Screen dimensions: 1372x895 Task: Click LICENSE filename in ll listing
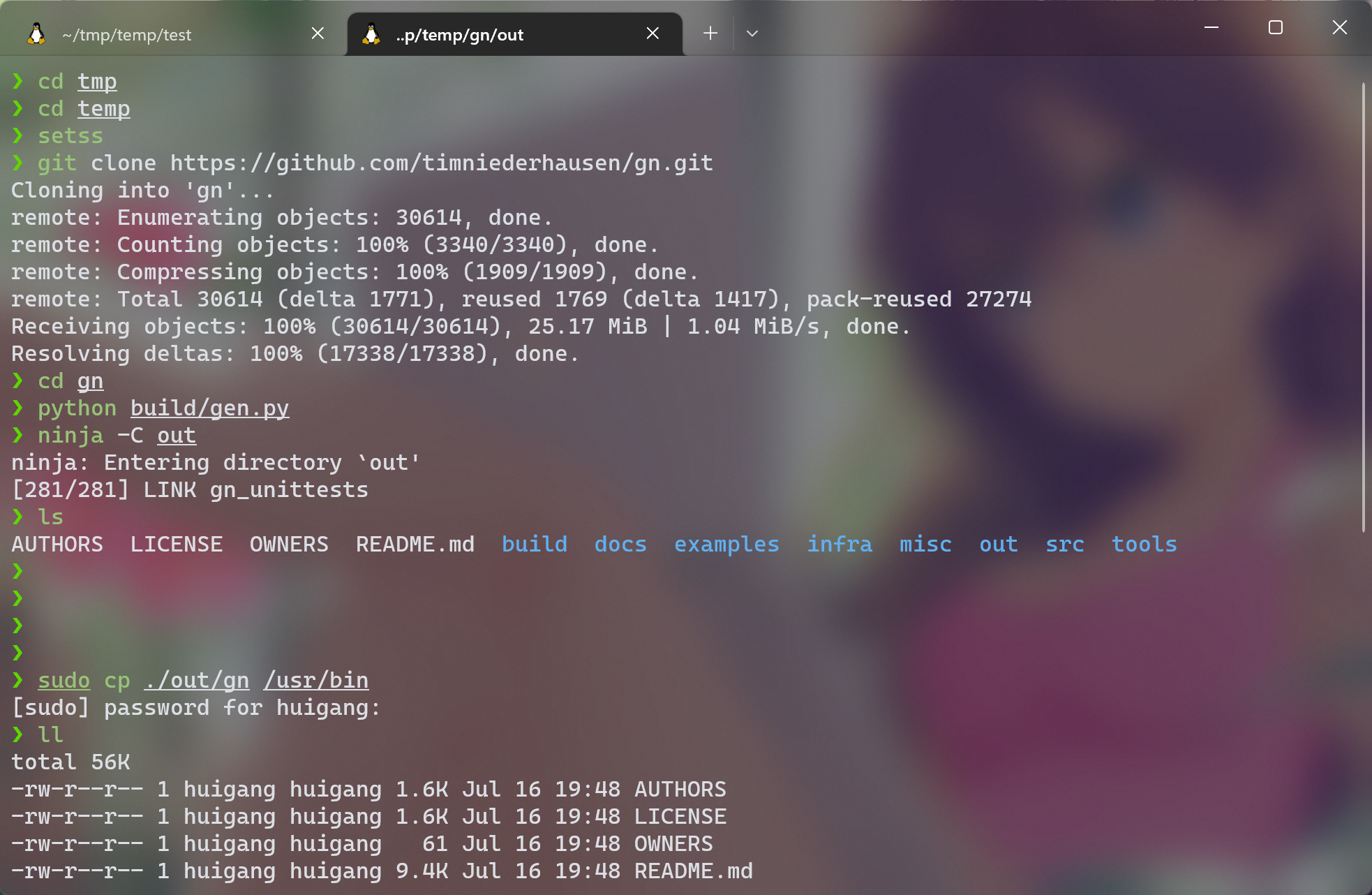point(680,817)
